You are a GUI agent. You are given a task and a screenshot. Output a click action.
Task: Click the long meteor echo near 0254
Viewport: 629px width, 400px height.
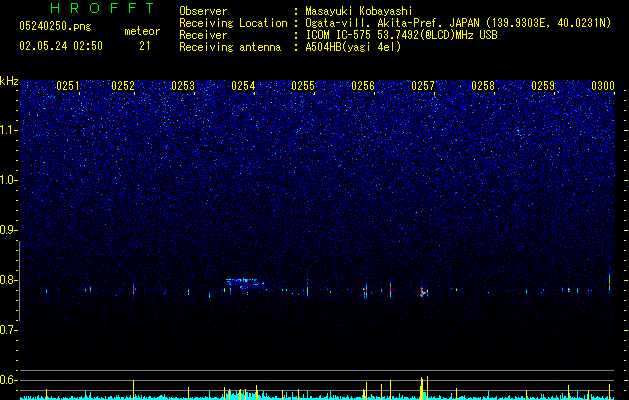(244, 284)
